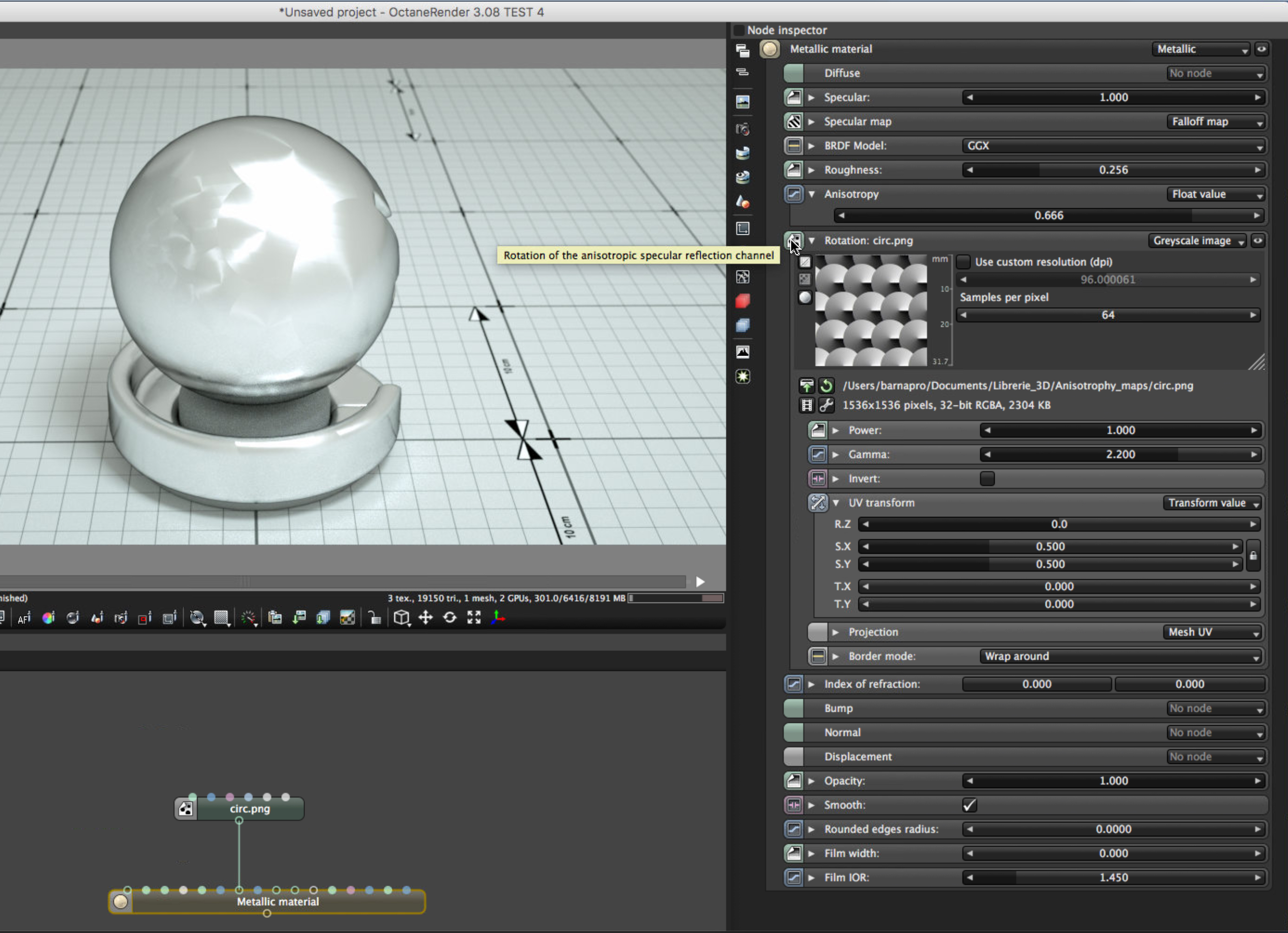The height and width of the screenshot is (933, 1288).
Task: Click the white balance color picker tool
Action: click(x=48, y=618)
